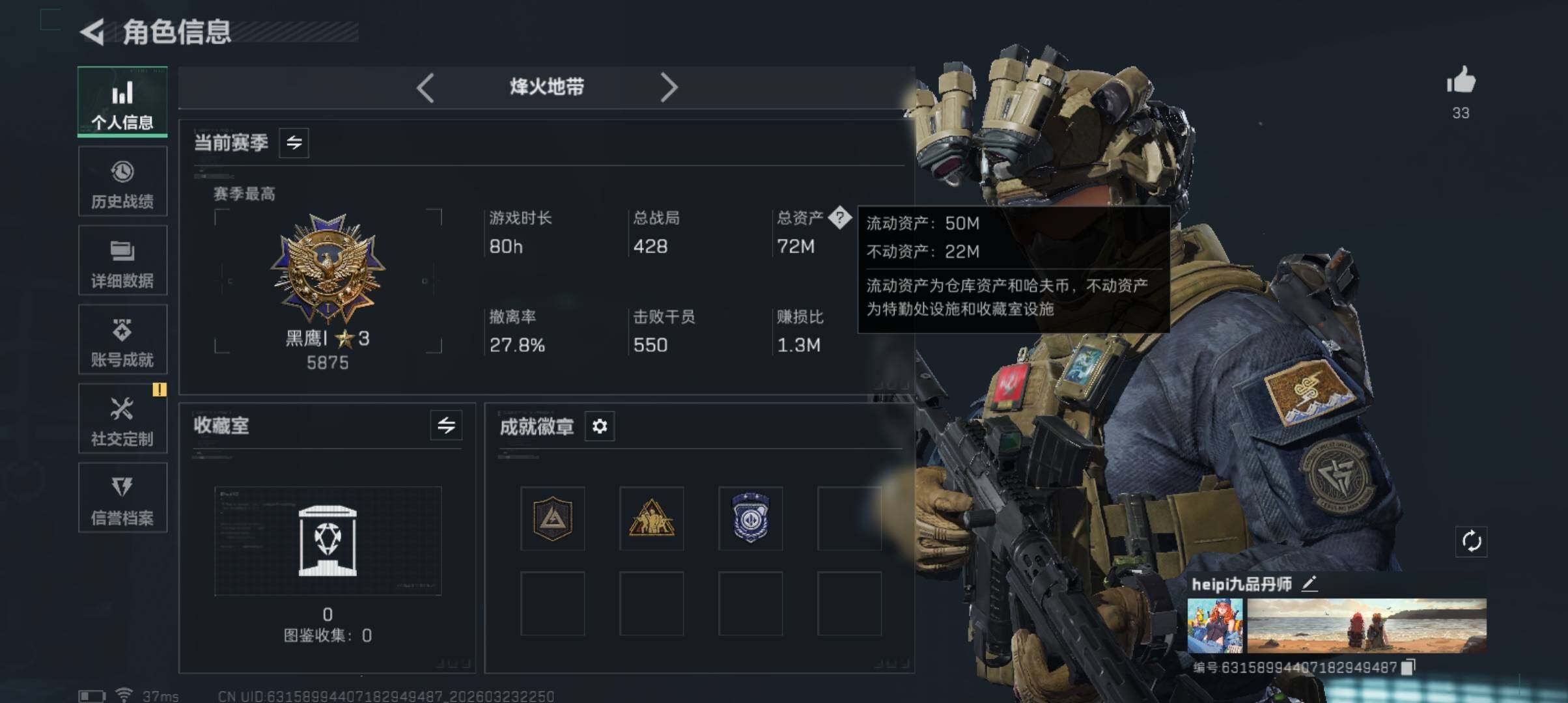Copy the player ID number
The width and height of the screenshot is (1568, 703).
click(1408, 667)
